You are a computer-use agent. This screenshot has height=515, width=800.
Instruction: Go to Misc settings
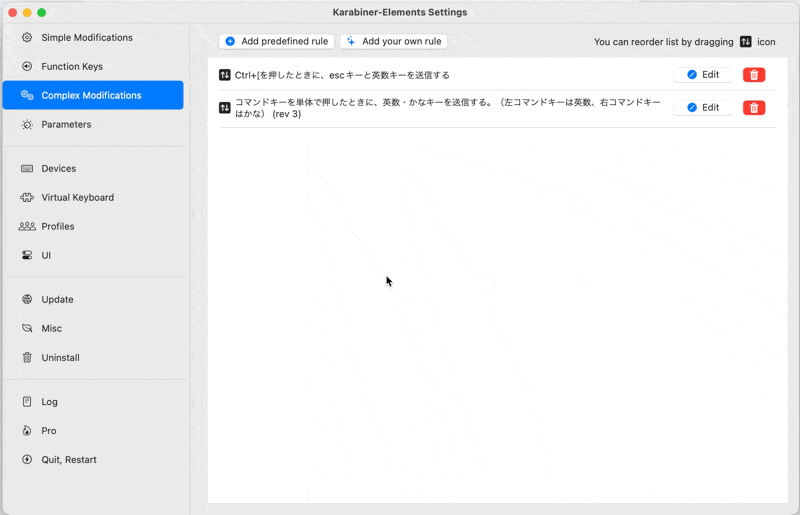[x=93, y=328]
